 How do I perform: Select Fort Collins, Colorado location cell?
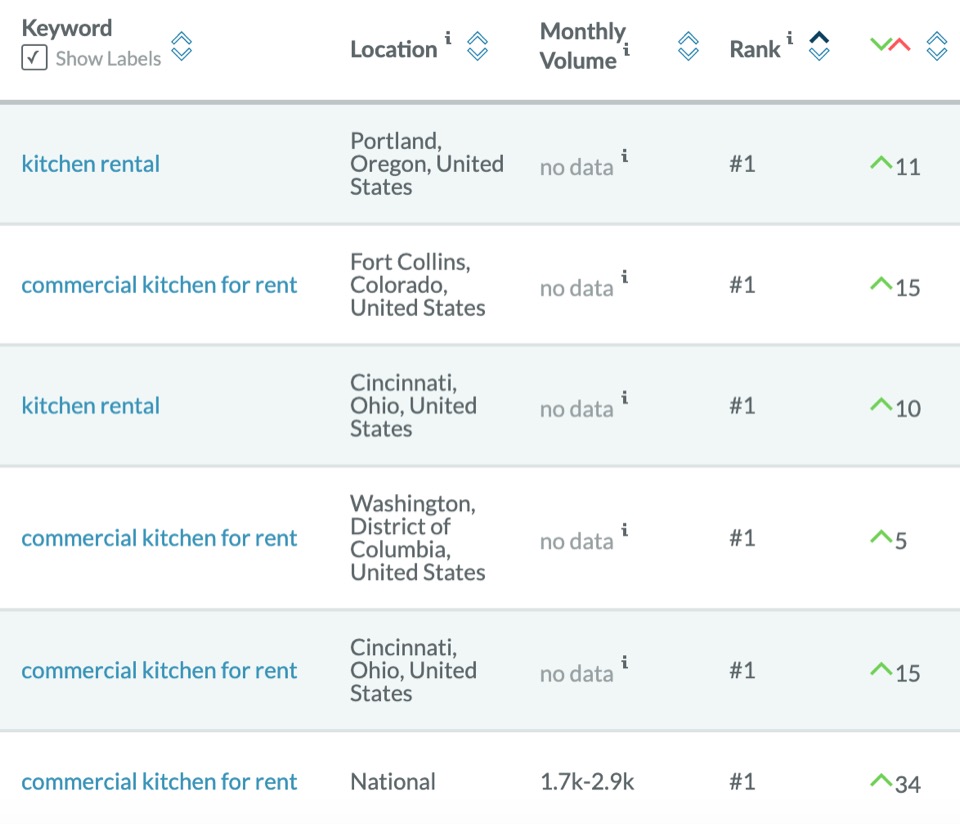coord(418,285)
